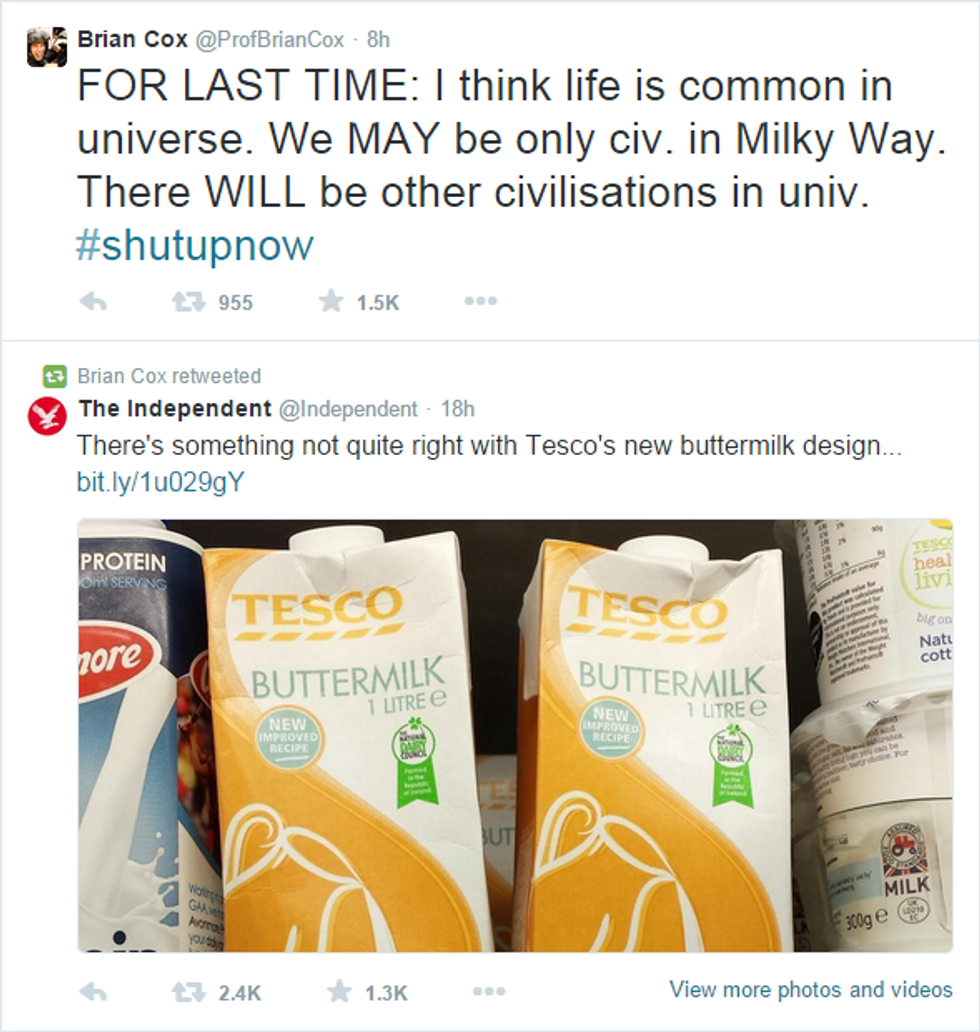Viewport: 980px width, 1032px height.
Task: Click the green retweeted indicator icon
Action: [54, 377]
